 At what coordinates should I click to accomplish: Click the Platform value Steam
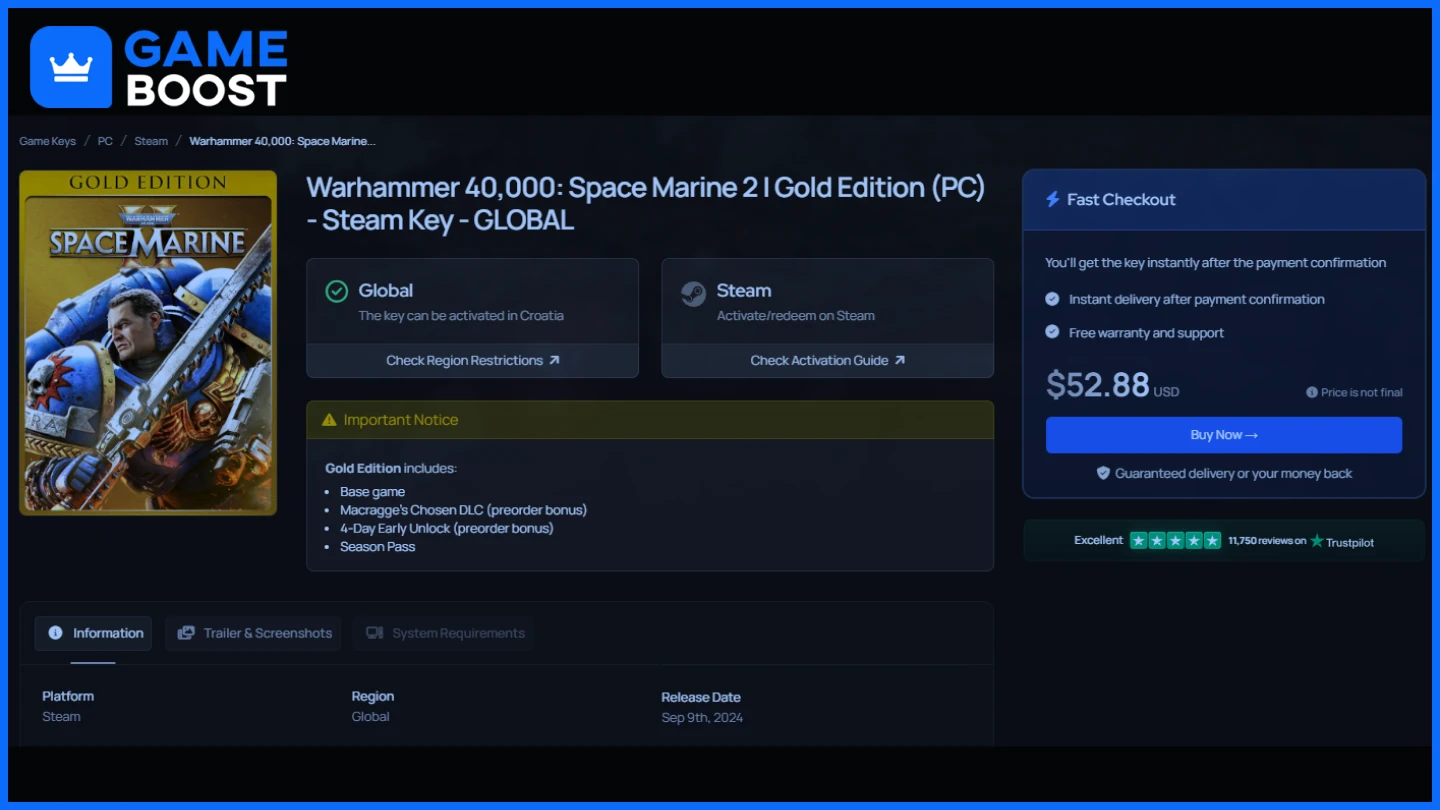click(61, 716)
